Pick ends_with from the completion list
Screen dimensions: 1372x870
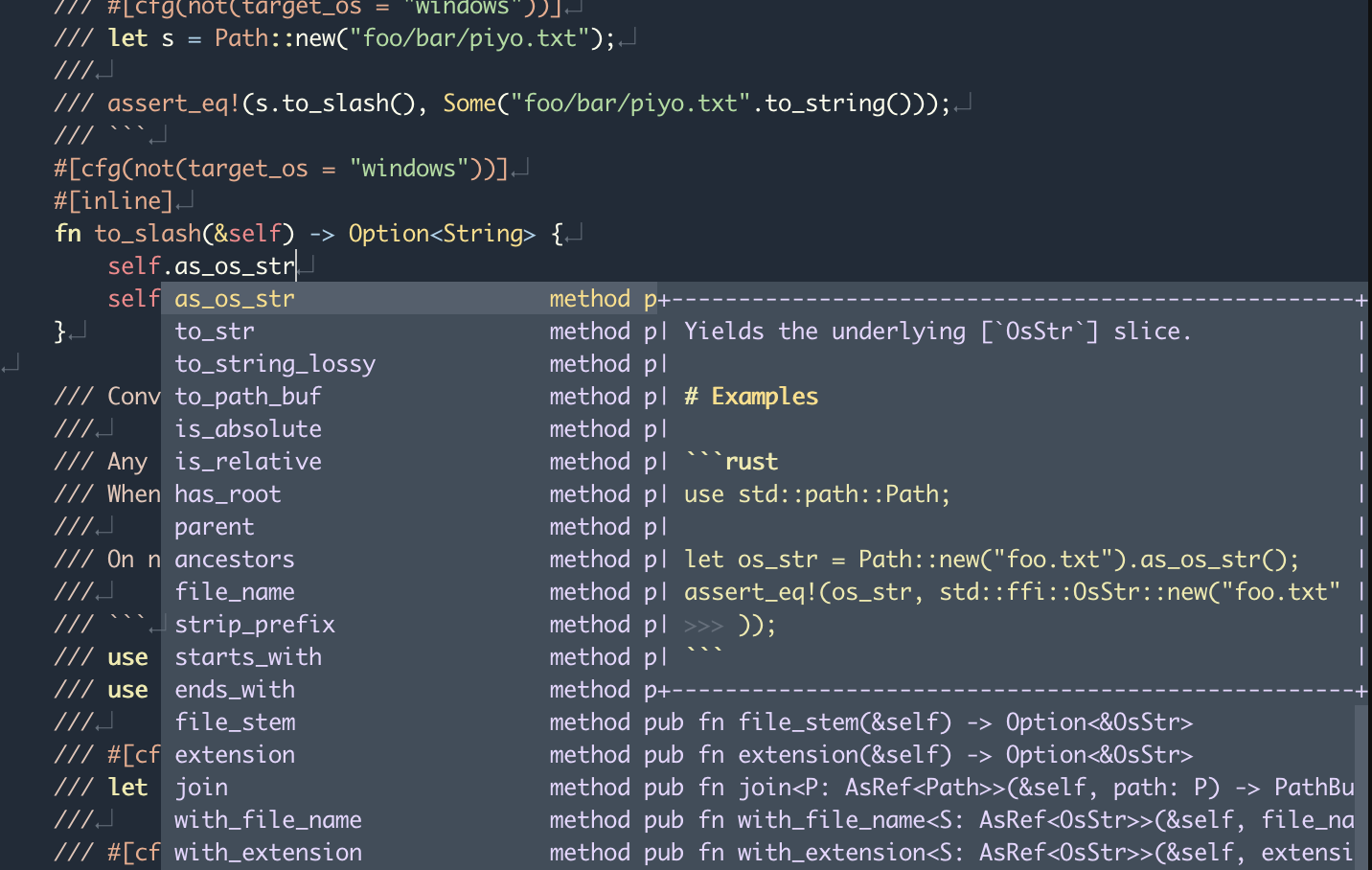pos(235,689)
